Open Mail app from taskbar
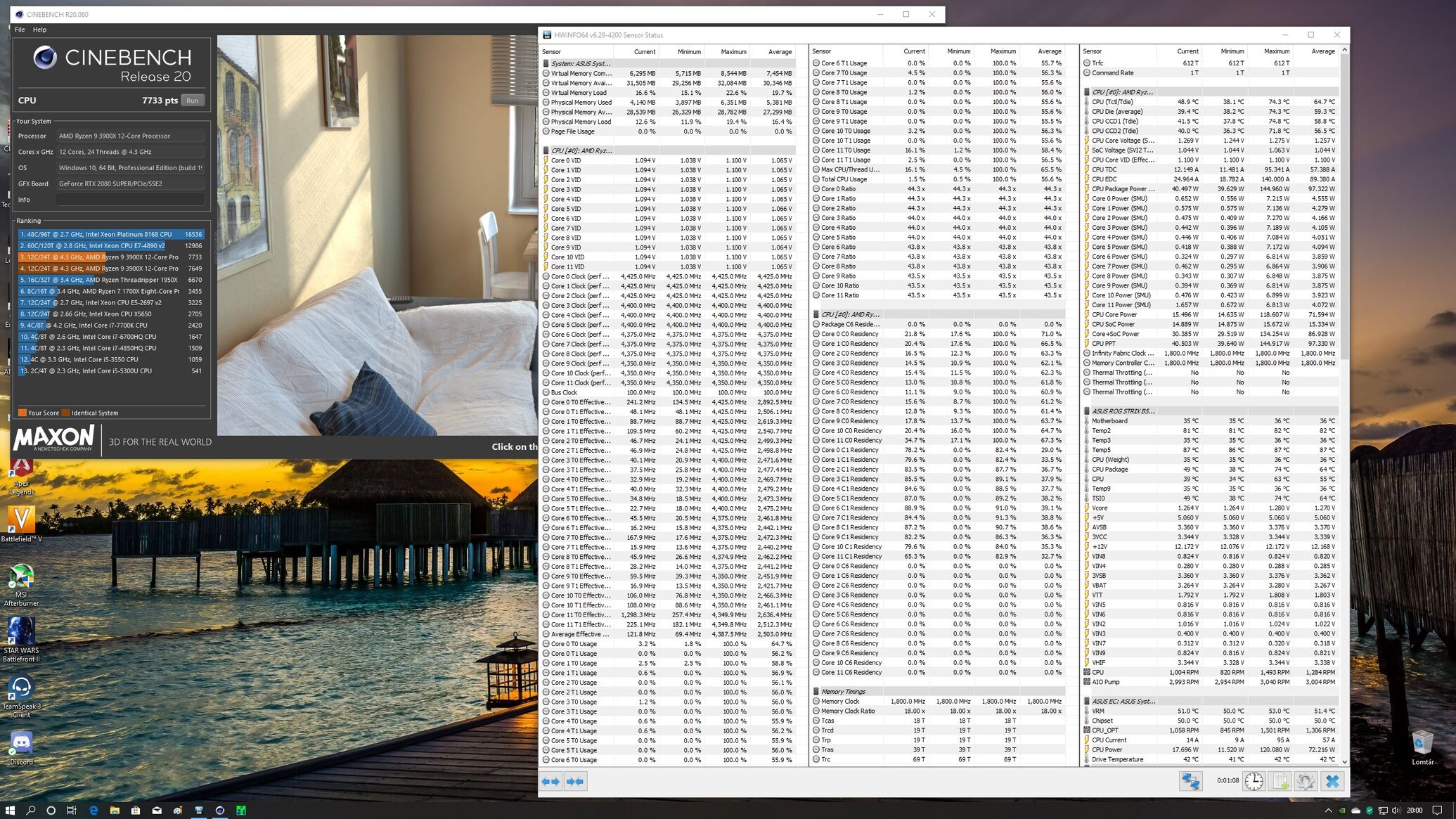The width and height of the screenshot is (1456, 819). [157, 810]
